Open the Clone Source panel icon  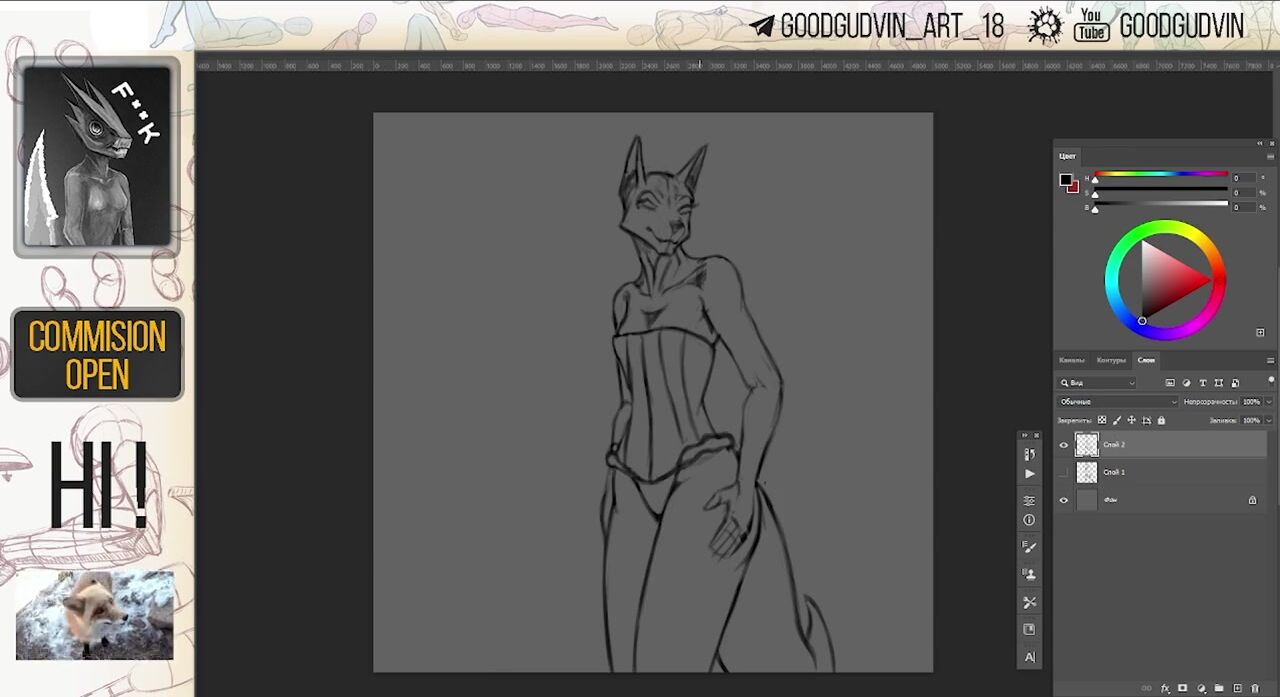1029,574
